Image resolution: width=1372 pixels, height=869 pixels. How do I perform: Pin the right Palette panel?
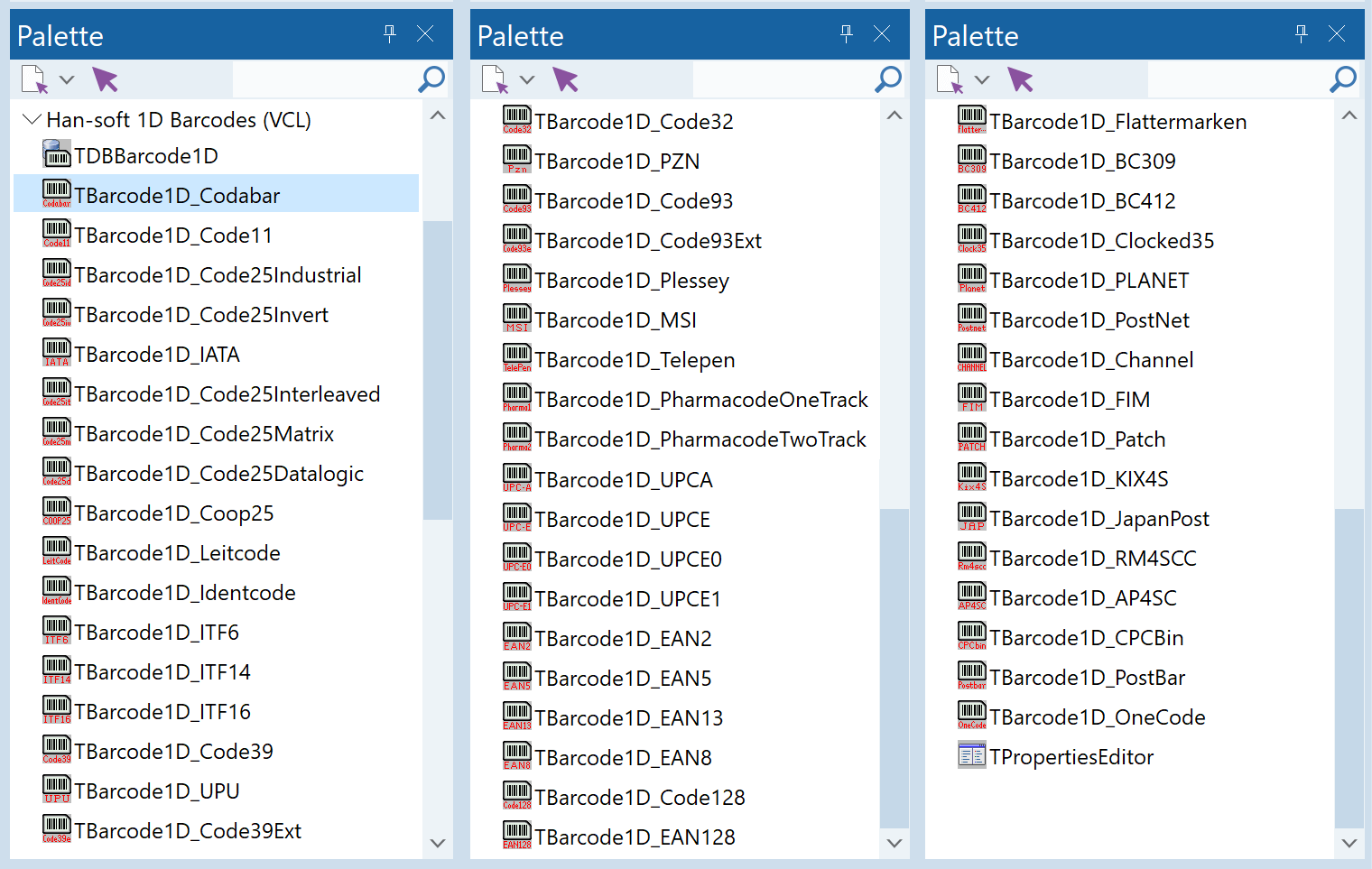1302,34
